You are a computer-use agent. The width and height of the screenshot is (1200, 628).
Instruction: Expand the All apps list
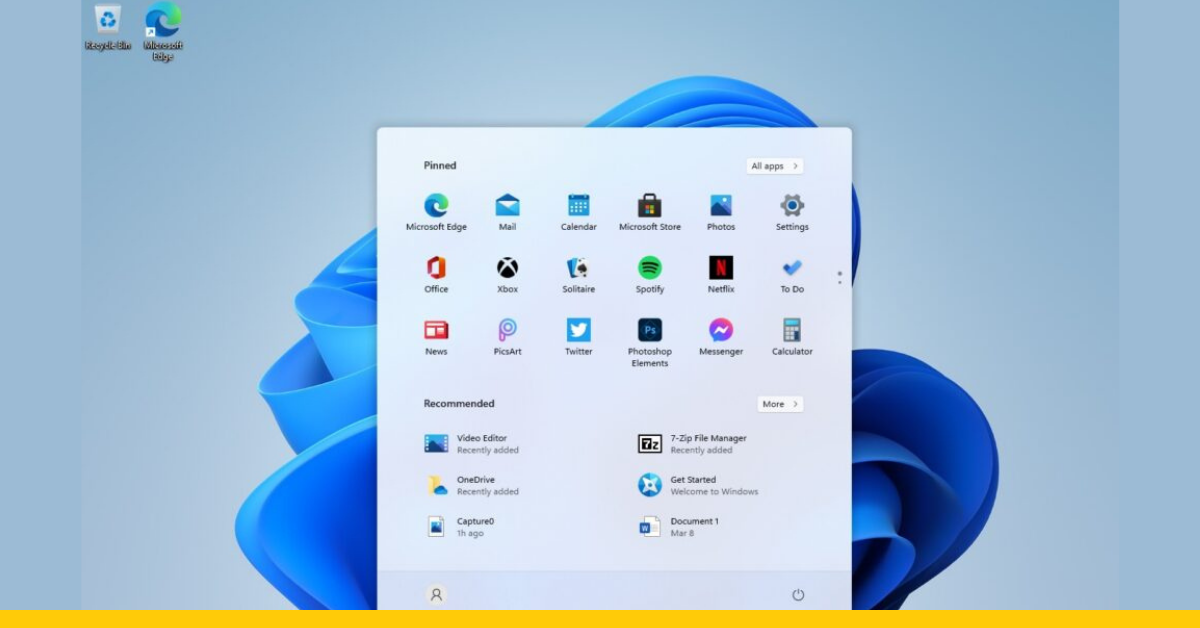click(x=773, y=166)
